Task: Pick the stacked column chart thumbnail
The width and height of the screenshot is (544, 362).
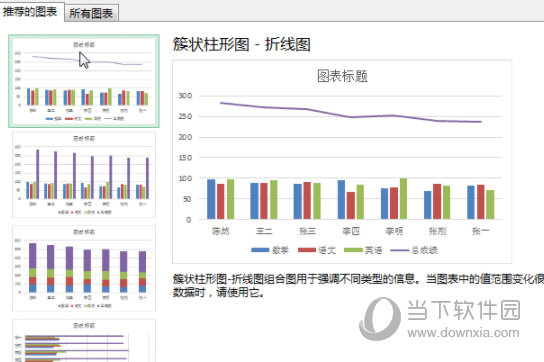Action: point(84,268)
